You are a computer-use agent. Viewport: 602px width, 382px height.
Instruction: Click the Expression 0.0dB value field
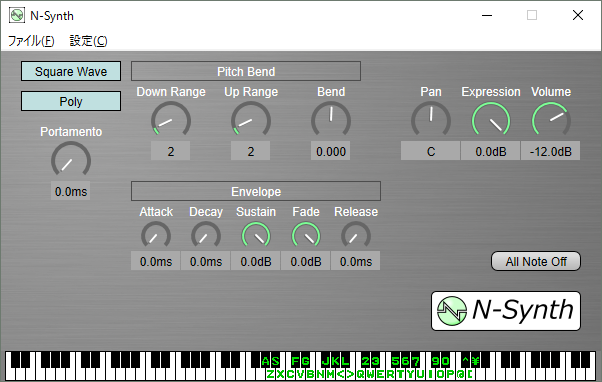[491, 151]
